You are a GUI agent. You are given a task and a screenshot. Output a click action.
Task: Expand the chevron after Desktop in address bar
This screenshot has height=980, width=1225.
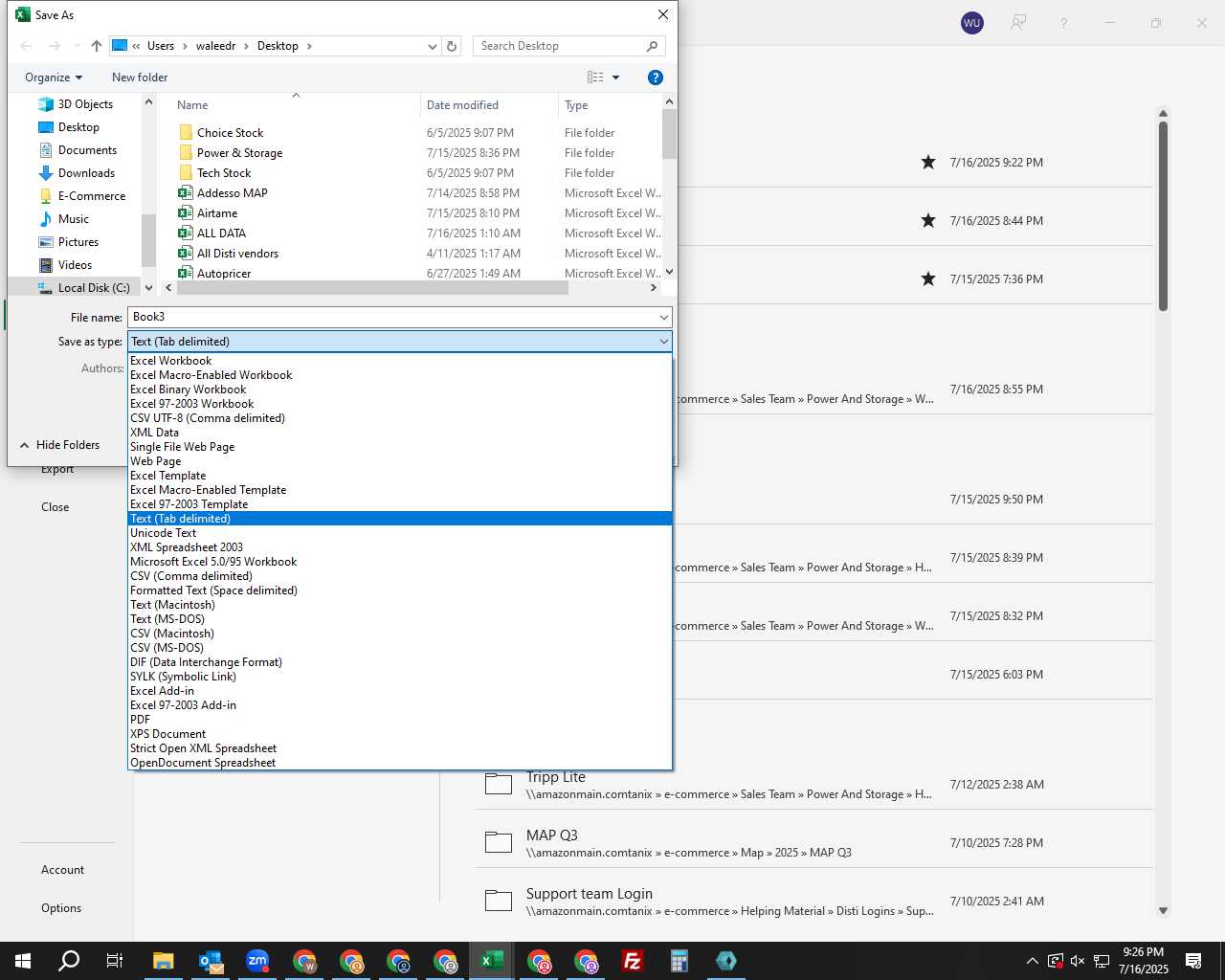[x=309, y=46]
